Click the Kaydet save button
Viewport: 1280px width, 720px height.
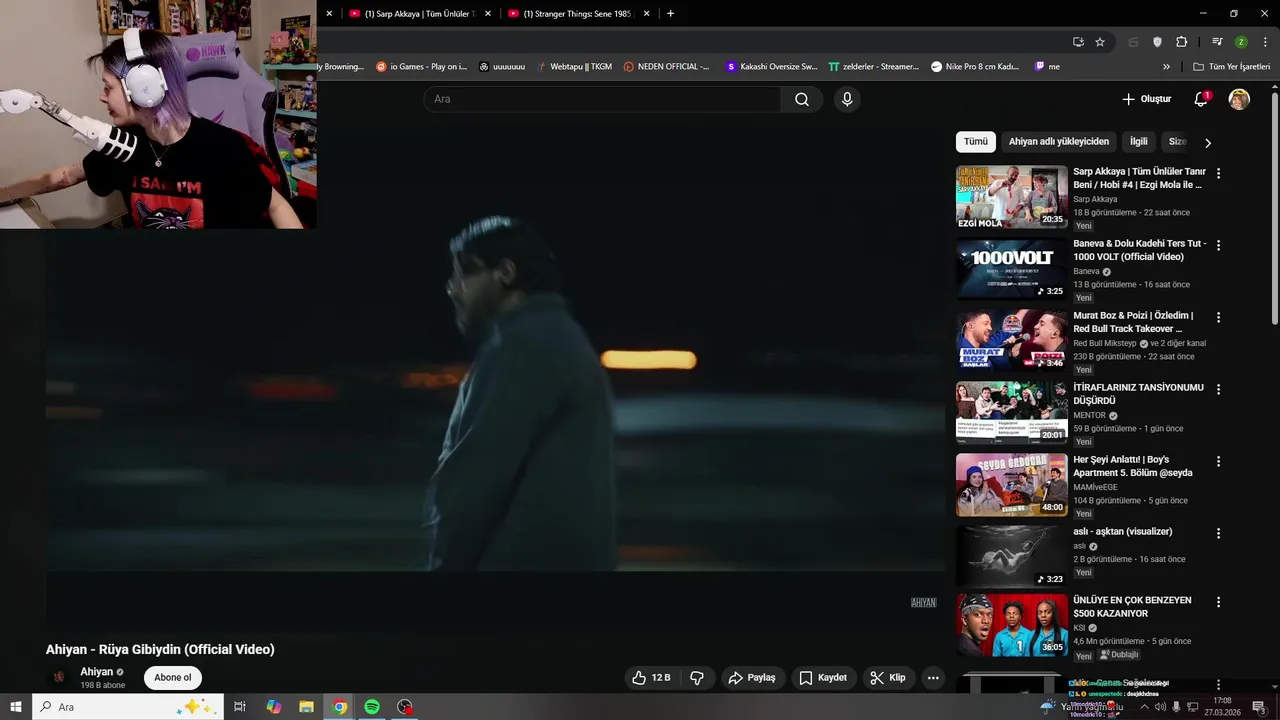coord(823,678)
